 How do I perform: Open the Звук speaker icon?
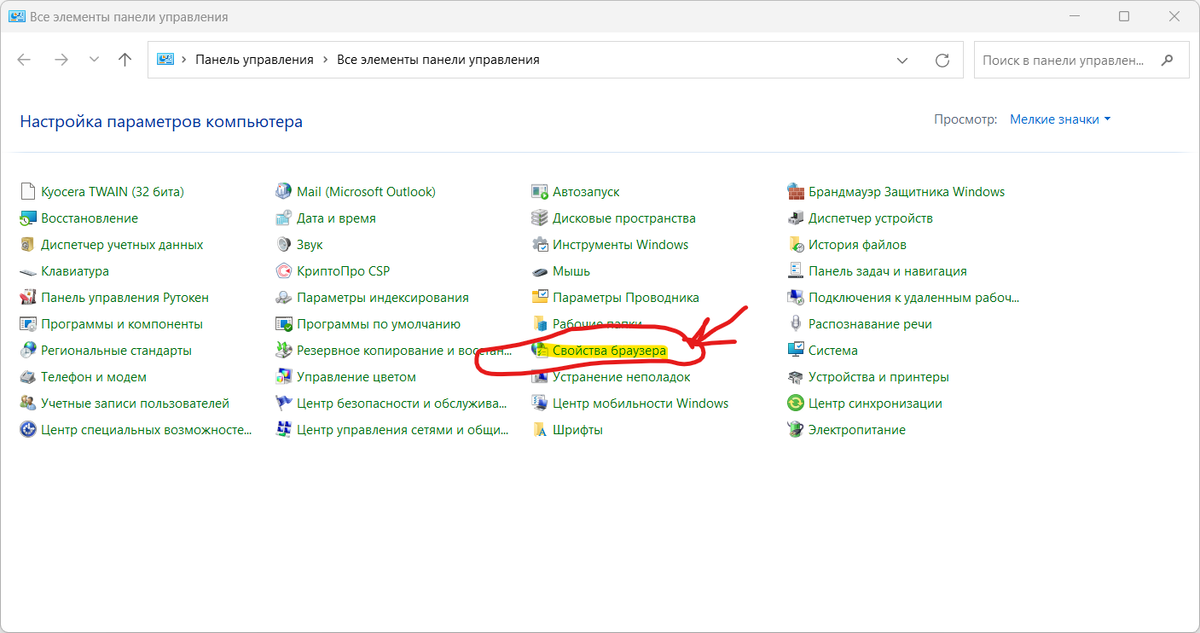284,244
